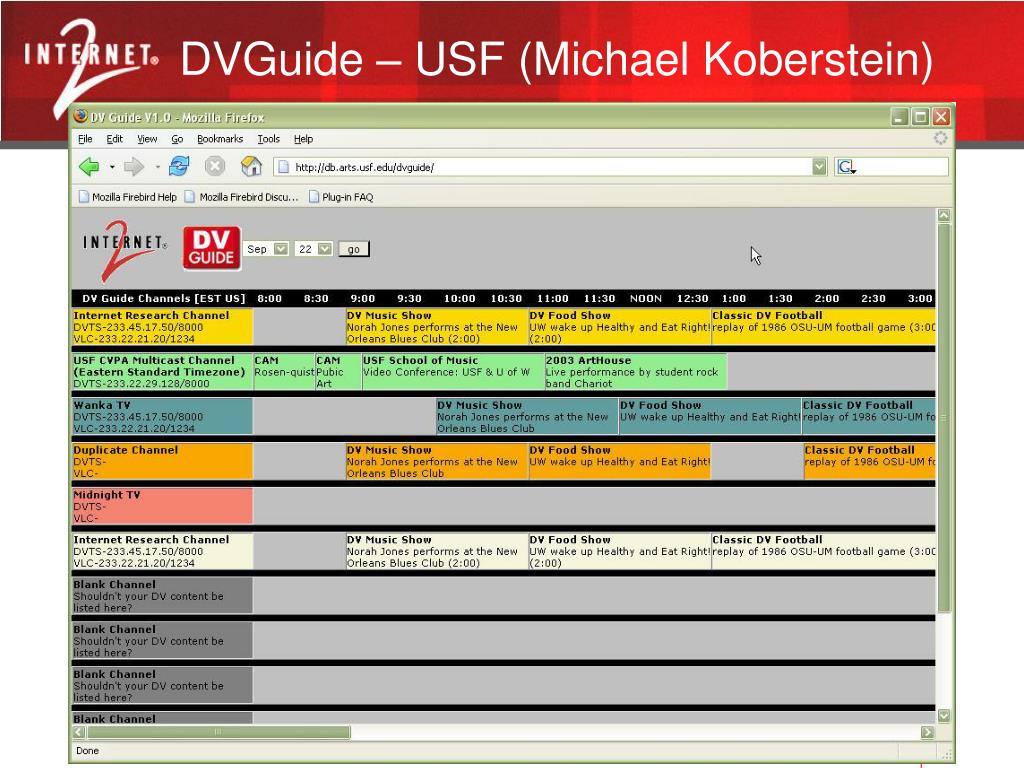The height and width of the screenshot is (768, 1024).
Task: Click the horizontal scrollbar right arrow
Action: (x=927, y=732)
